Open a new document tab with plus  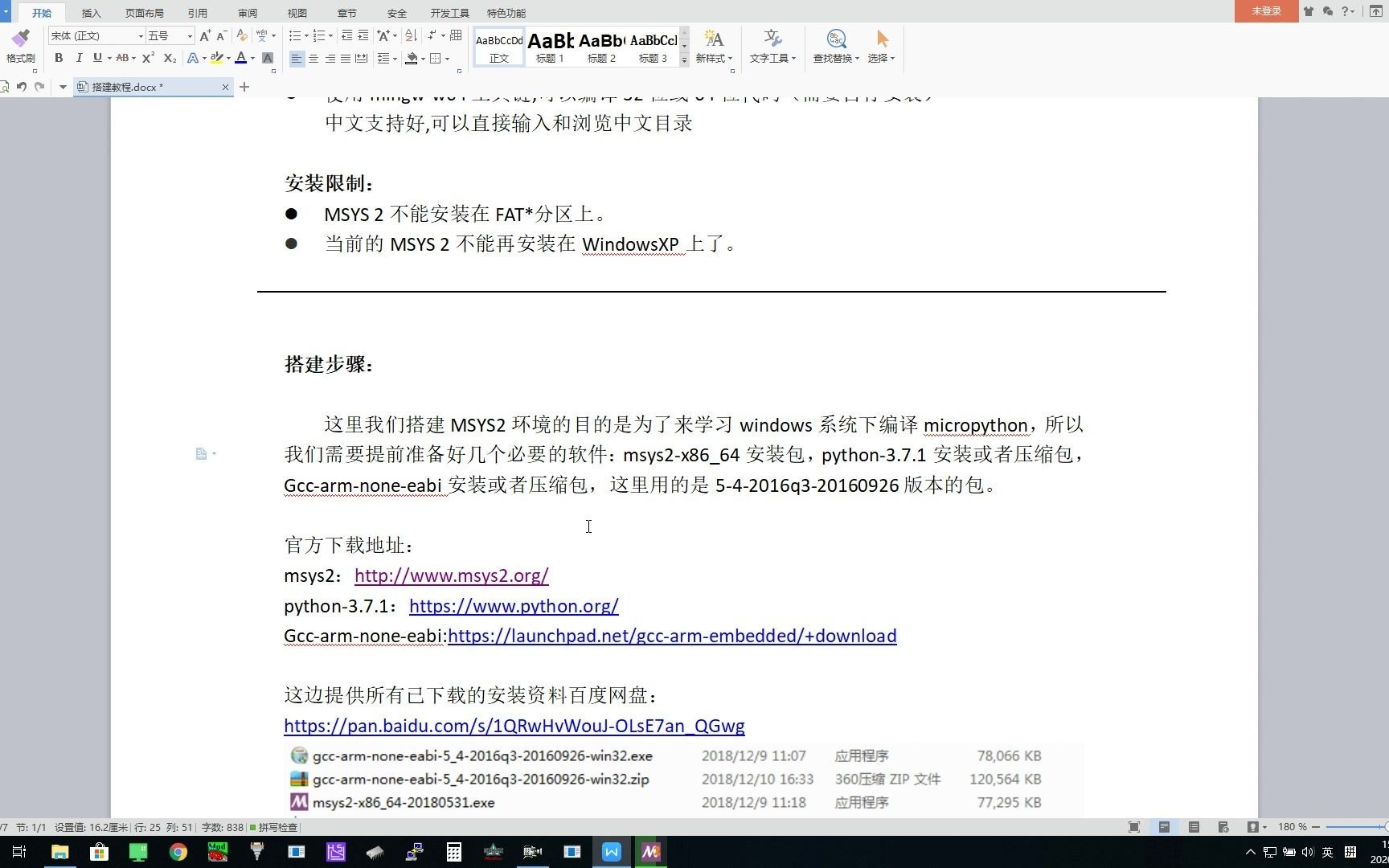tap(244, 87)
